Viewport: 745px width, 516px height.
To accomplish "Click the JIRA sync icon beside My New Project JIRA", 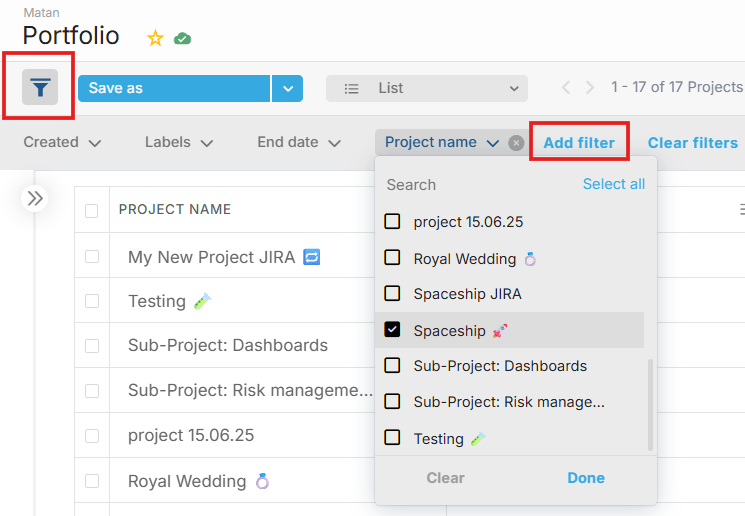I will tap(312, 257).
